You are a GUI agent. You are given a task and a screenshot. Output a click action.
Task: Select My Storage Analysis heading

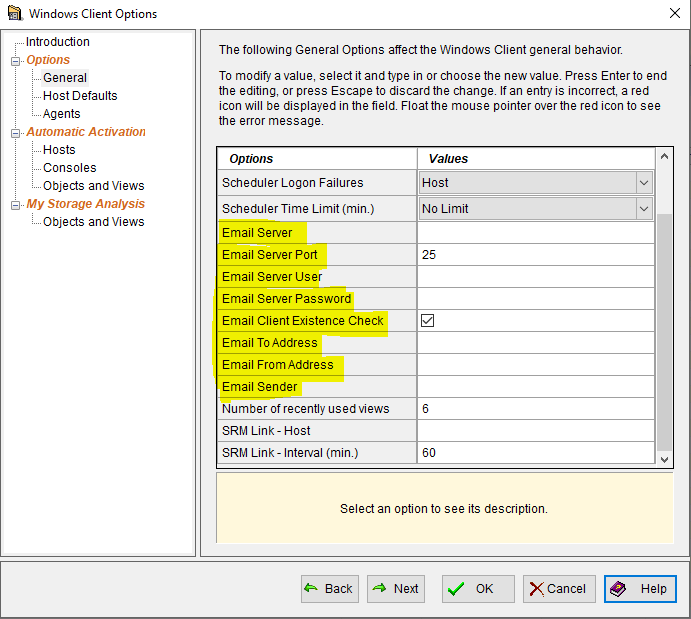tap(85, 204)
